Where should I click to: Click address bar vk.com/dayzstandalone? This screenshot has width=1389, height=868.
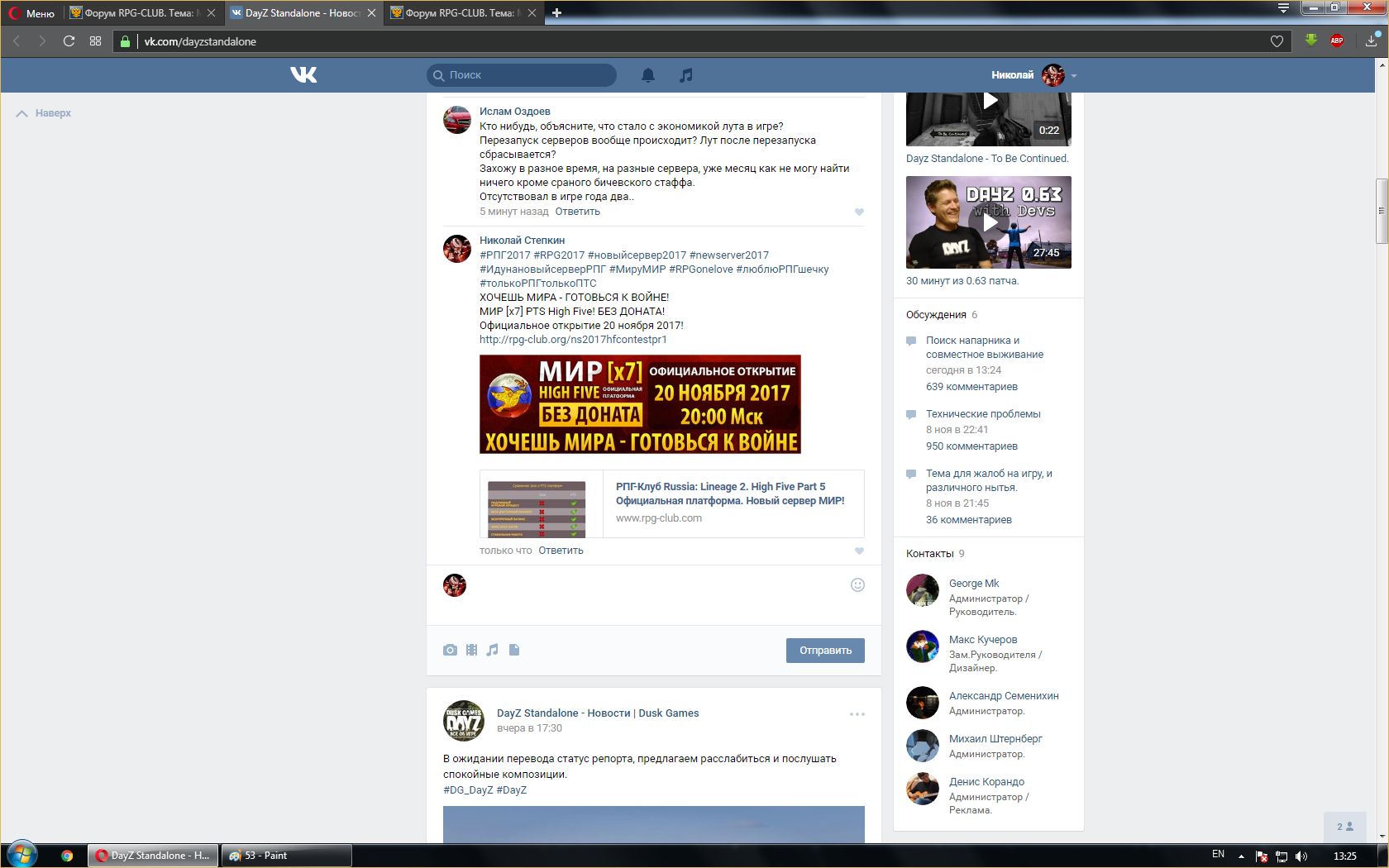click(x=703, y=41)
